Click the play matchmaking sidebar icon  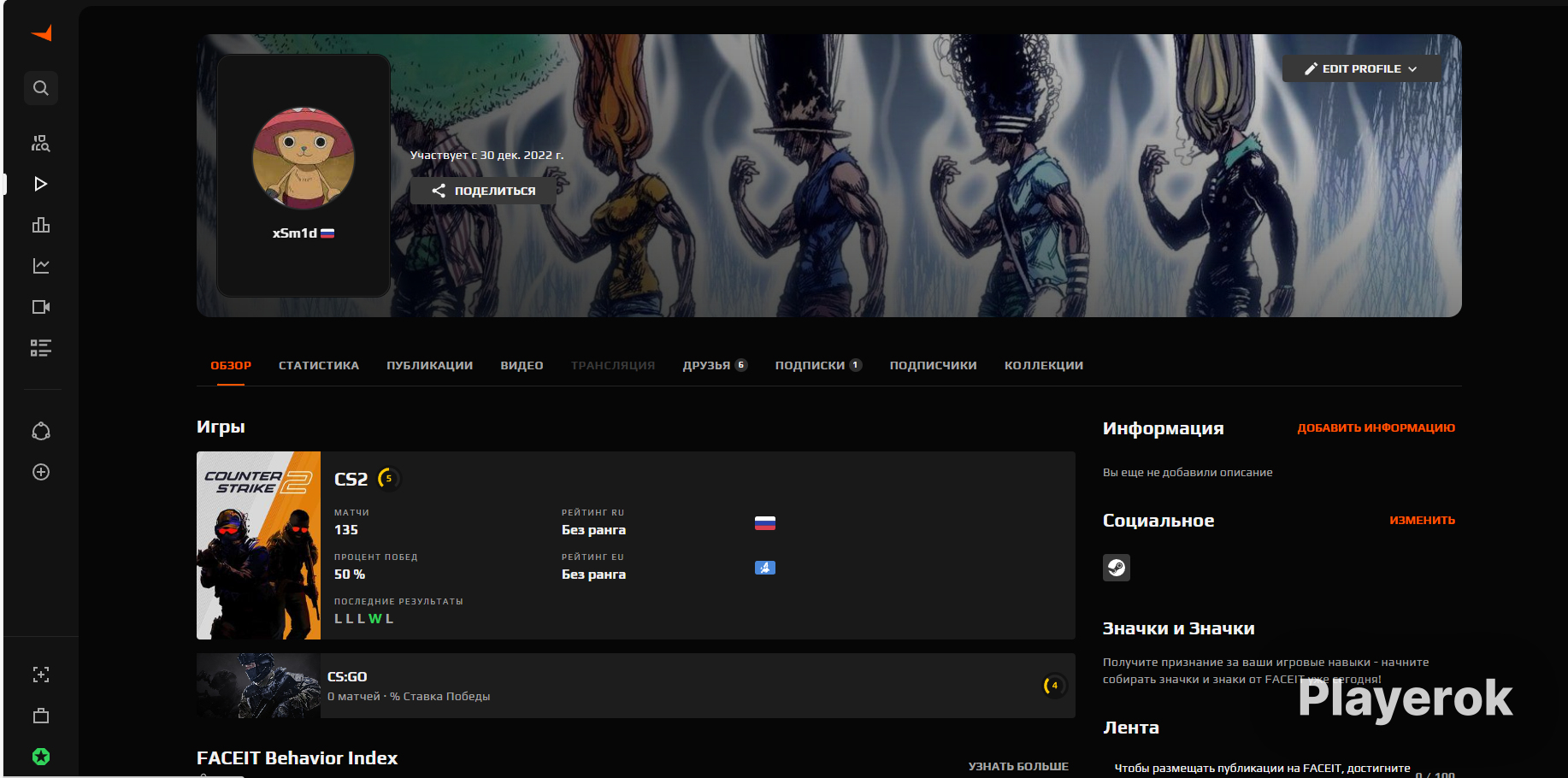point(41,184)
